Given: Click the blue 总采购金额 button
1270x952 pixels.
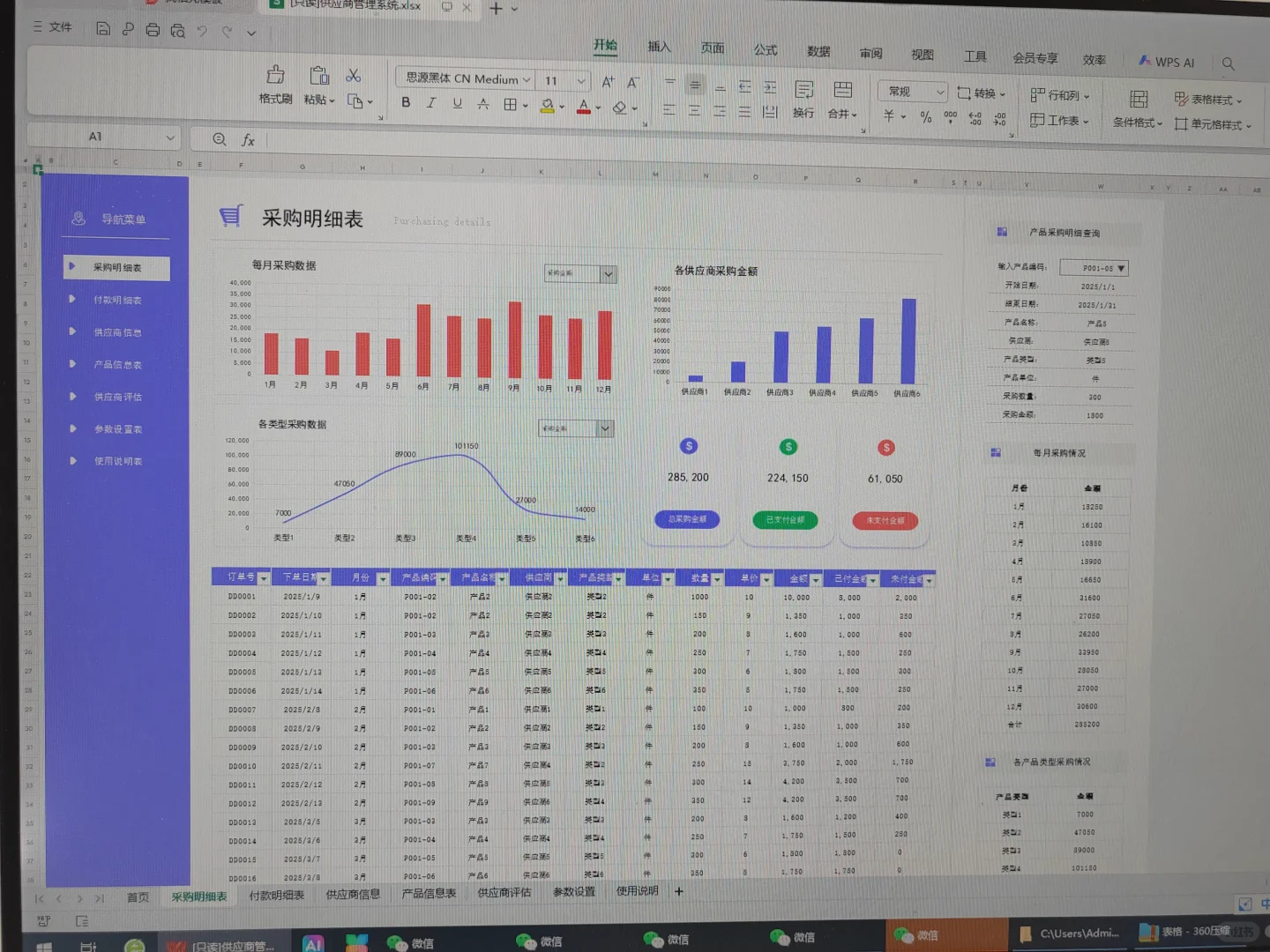Looking at the screenshot, I should tap(687, 519).
